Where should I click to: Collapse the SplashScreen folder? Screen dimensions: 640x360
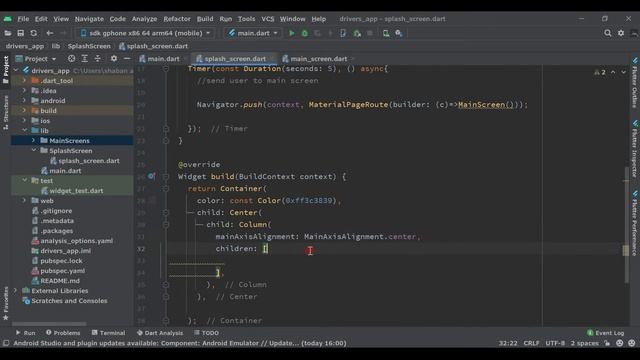coord(34,151)
